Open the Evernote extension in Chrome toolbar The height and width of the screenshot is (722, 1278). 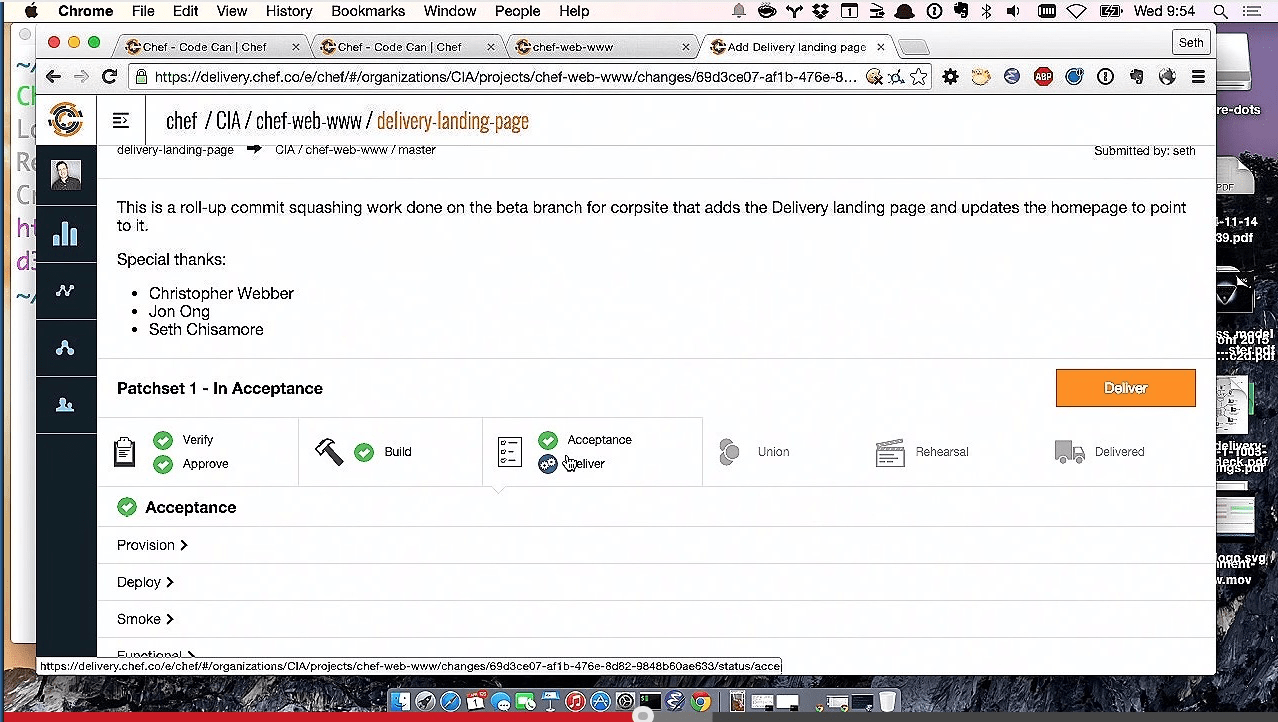point(1136,77)
